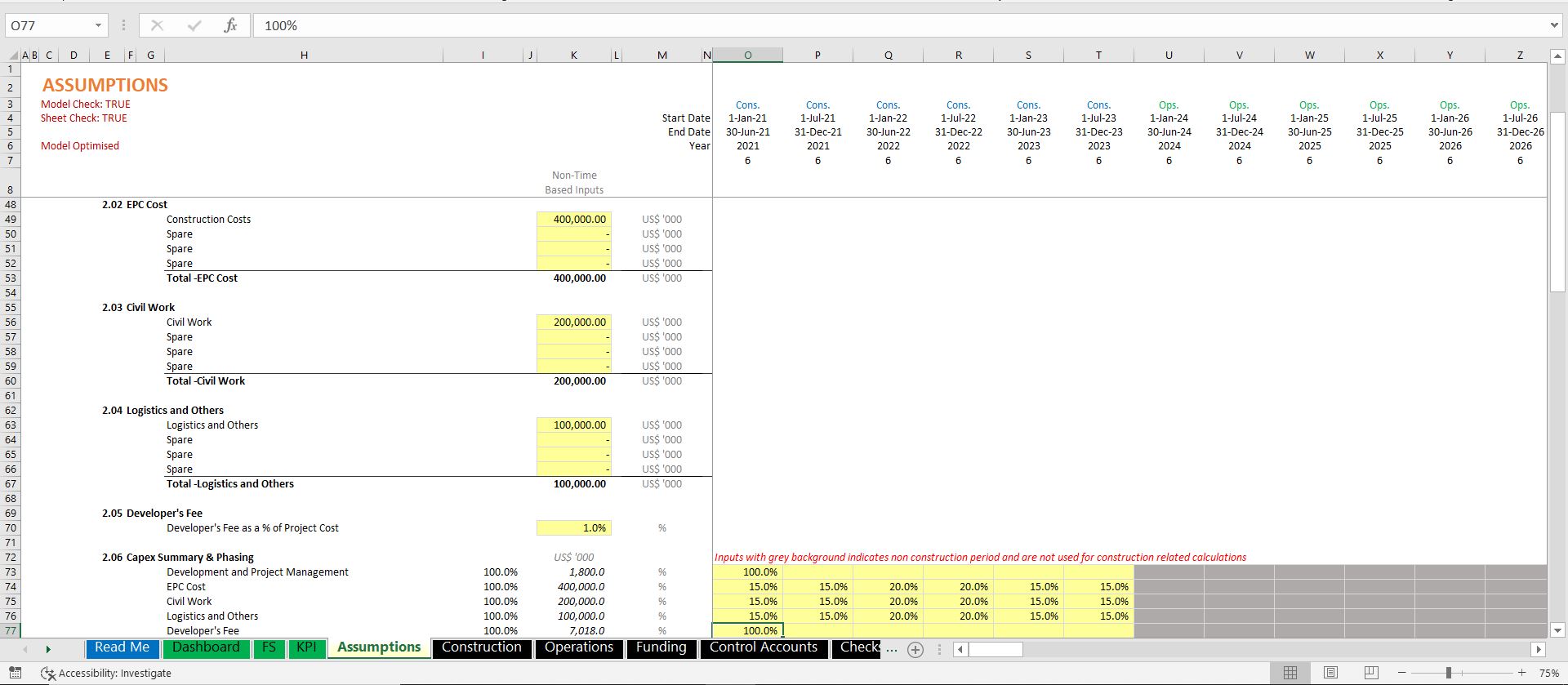Open the Construction sheet tab

pos(482,647)
